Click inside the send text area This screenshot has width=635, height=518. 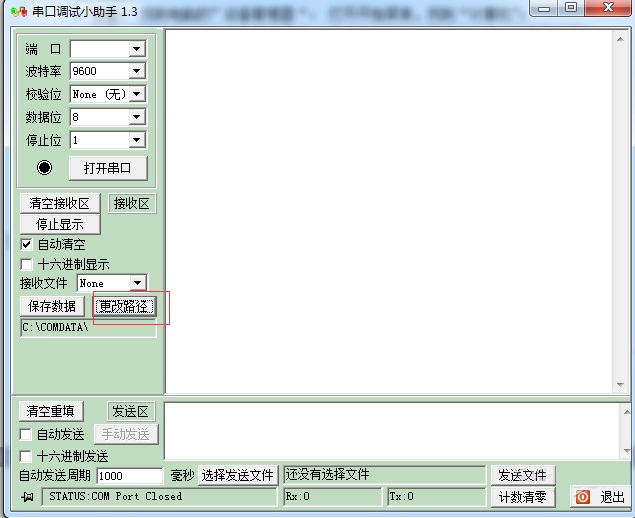click(392, 431)
